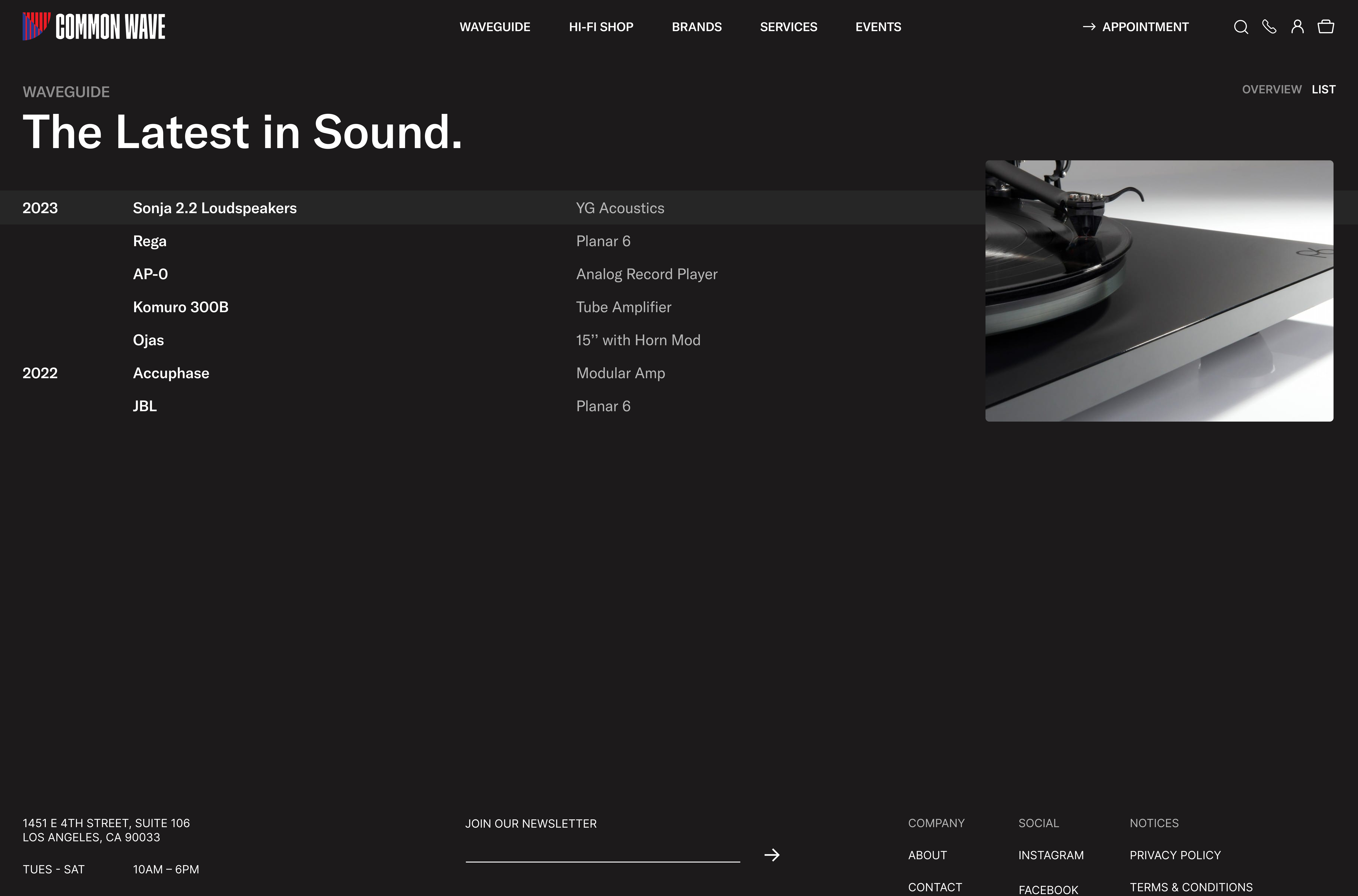Screen dimensions: 1358x896
Task: Submit newsletter with arrow icon
Action: 772,855
